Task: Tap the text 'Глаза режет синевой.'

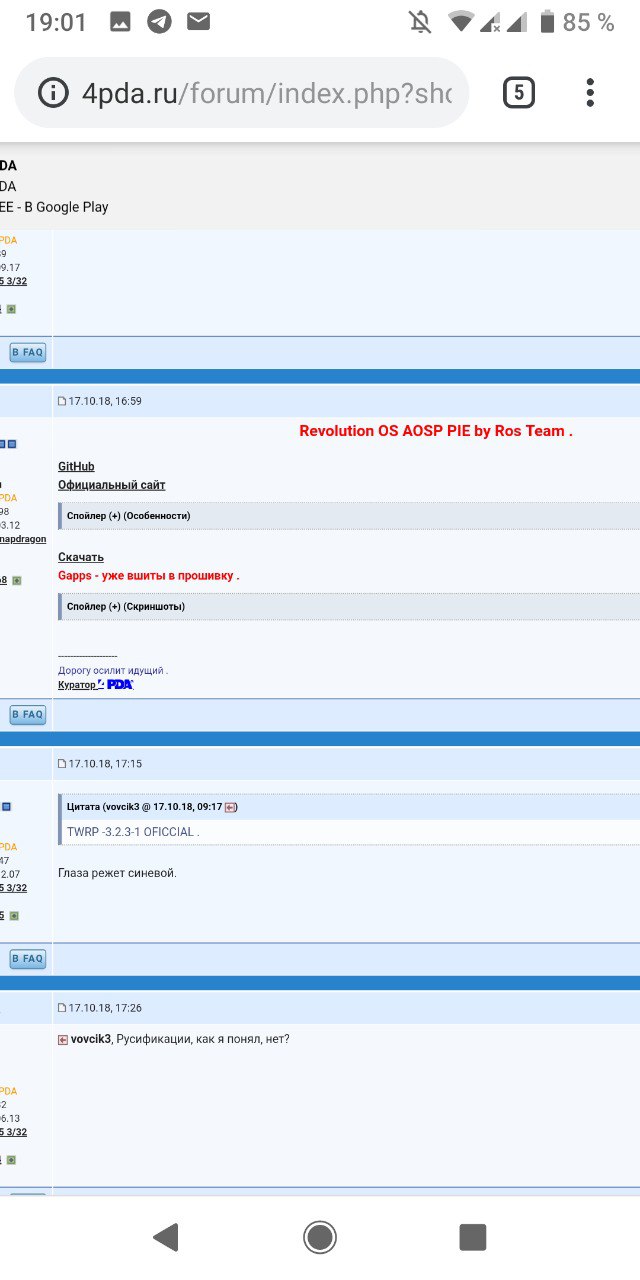Action: (x=117, y=873)
